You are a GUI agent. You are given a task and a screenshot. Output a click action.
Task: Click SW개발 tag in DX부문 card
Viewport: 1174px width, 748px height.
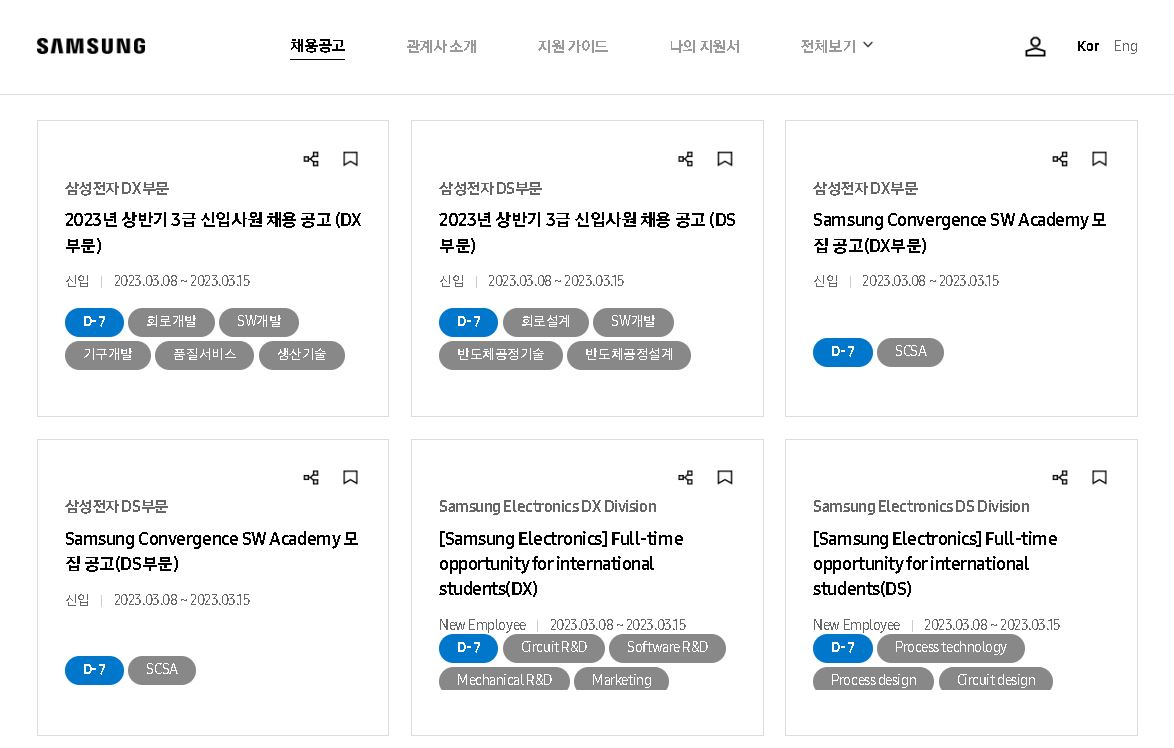pyautogui.click(x=259, y=322)
